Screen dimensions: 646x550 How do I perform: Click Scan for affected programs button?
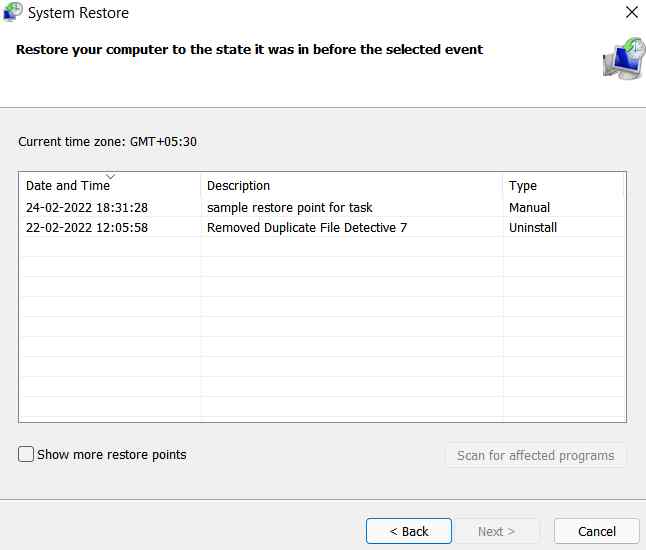point(536,455)
